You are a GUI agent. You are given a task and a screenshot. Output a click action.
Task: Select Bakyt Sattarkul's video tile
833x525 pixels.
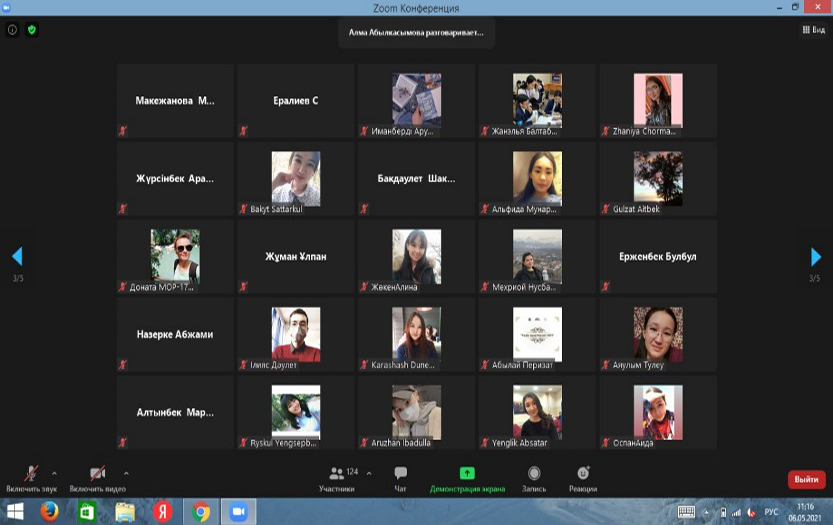pos(295,178)
